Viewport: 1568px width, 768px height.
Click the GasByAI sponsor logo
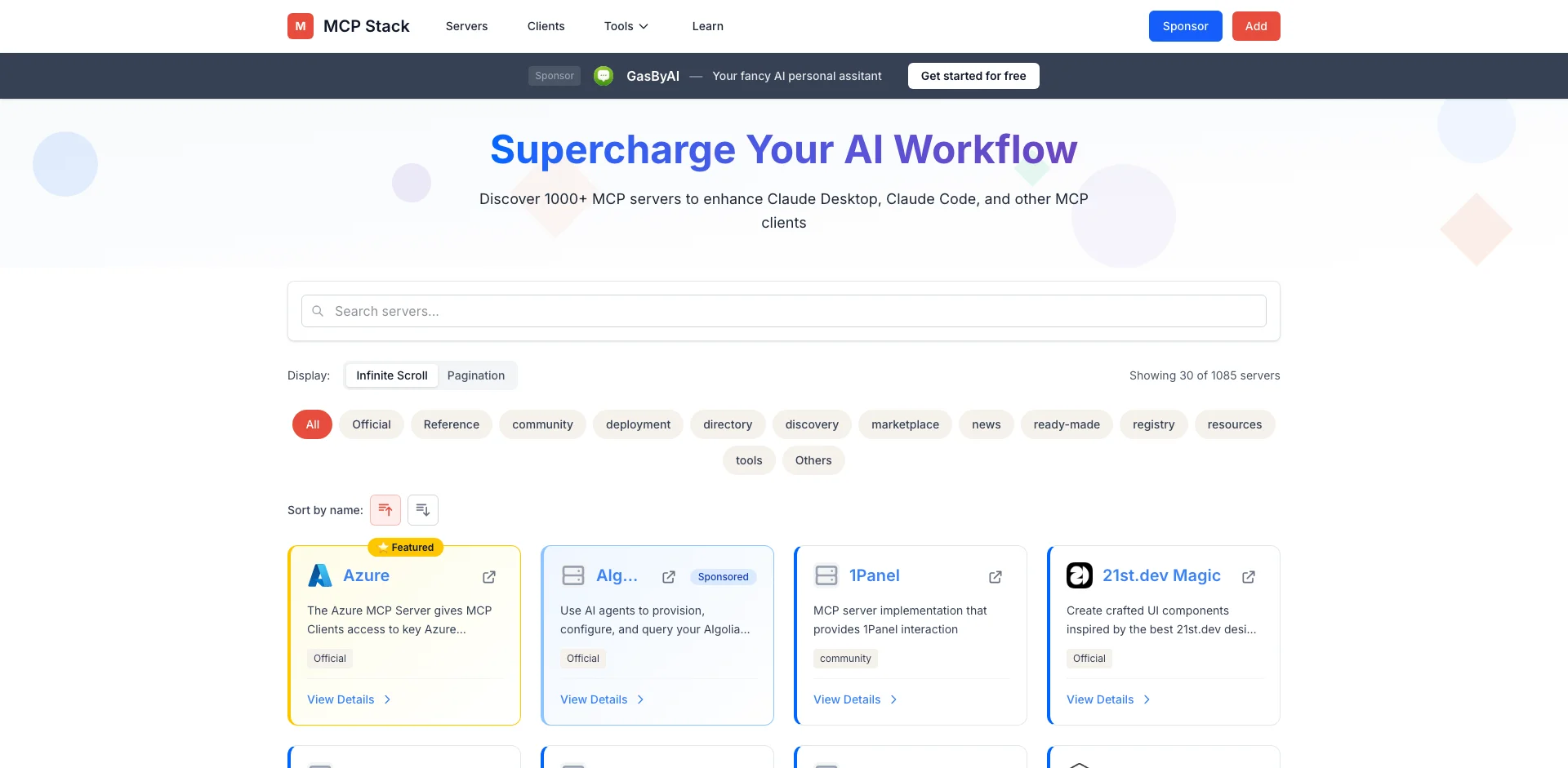[604, 76]
